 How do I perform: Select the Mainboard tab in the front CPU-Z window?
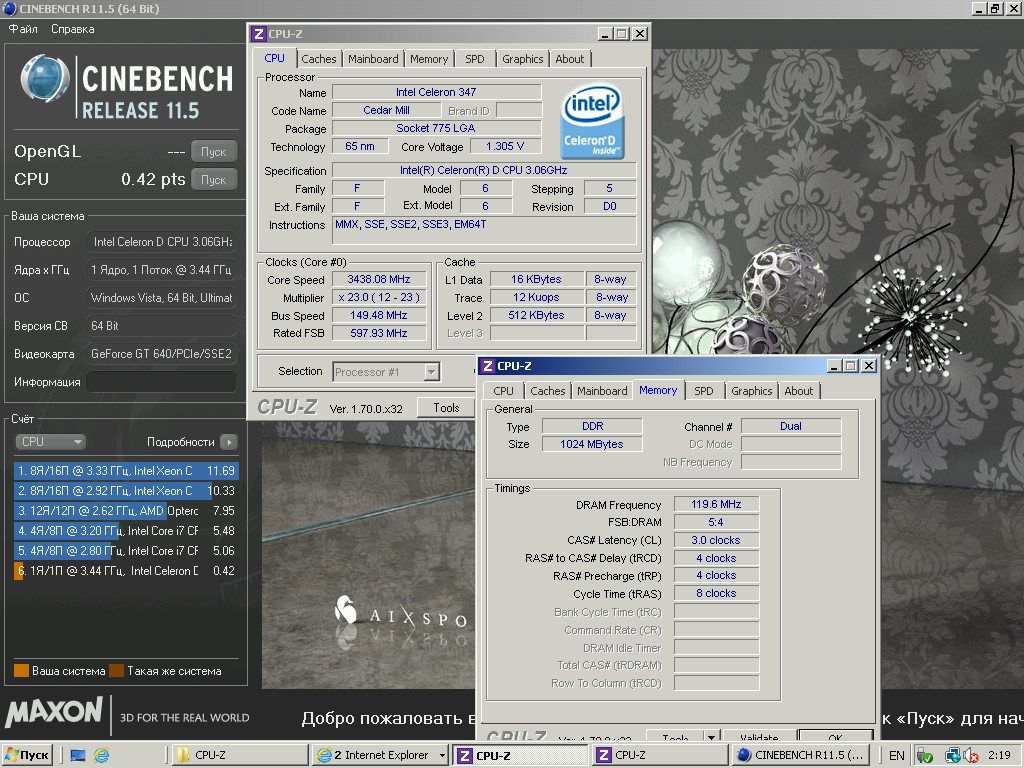[x=602, y=391]
